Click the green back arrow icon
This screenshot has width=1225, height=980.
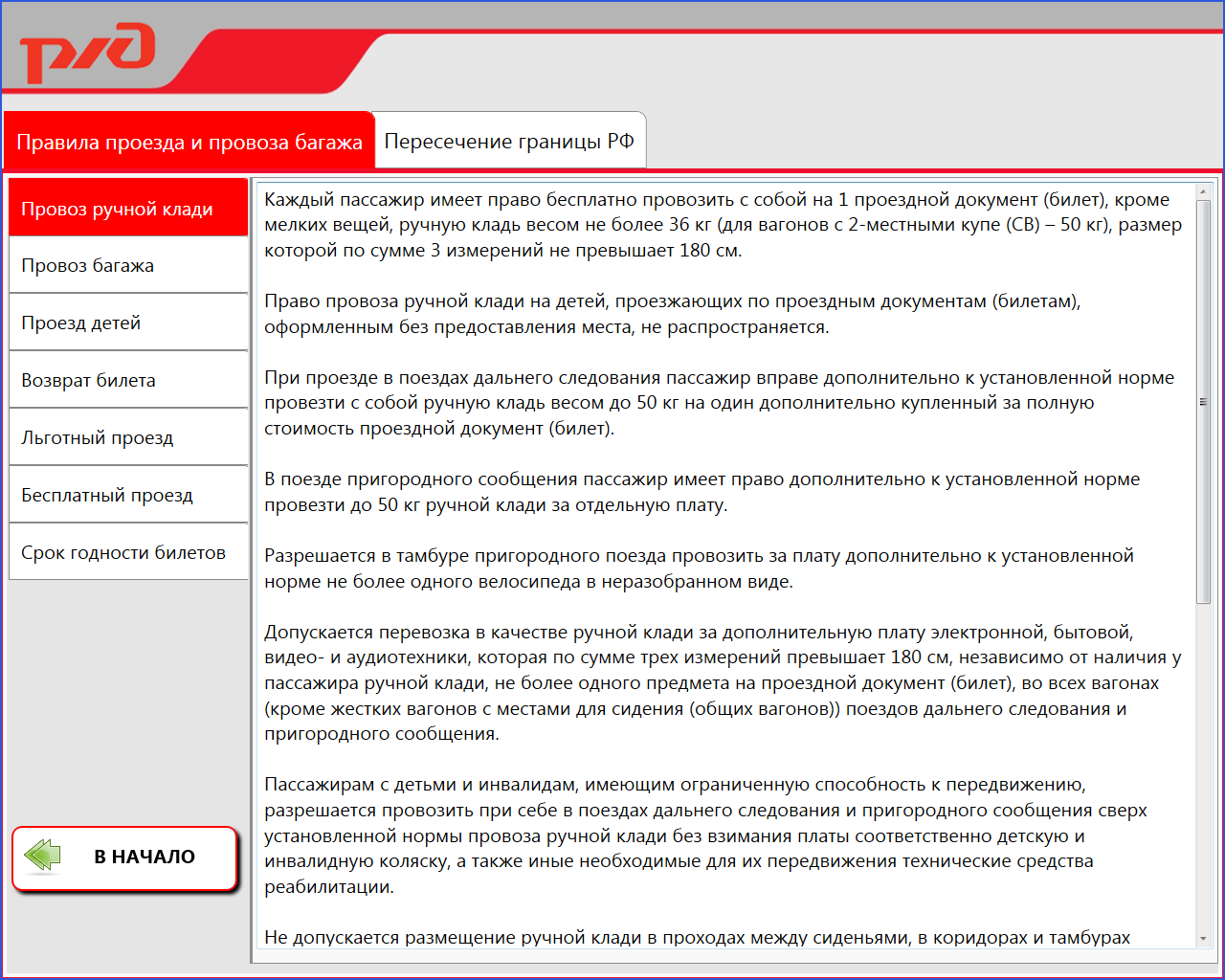(43, 856)
